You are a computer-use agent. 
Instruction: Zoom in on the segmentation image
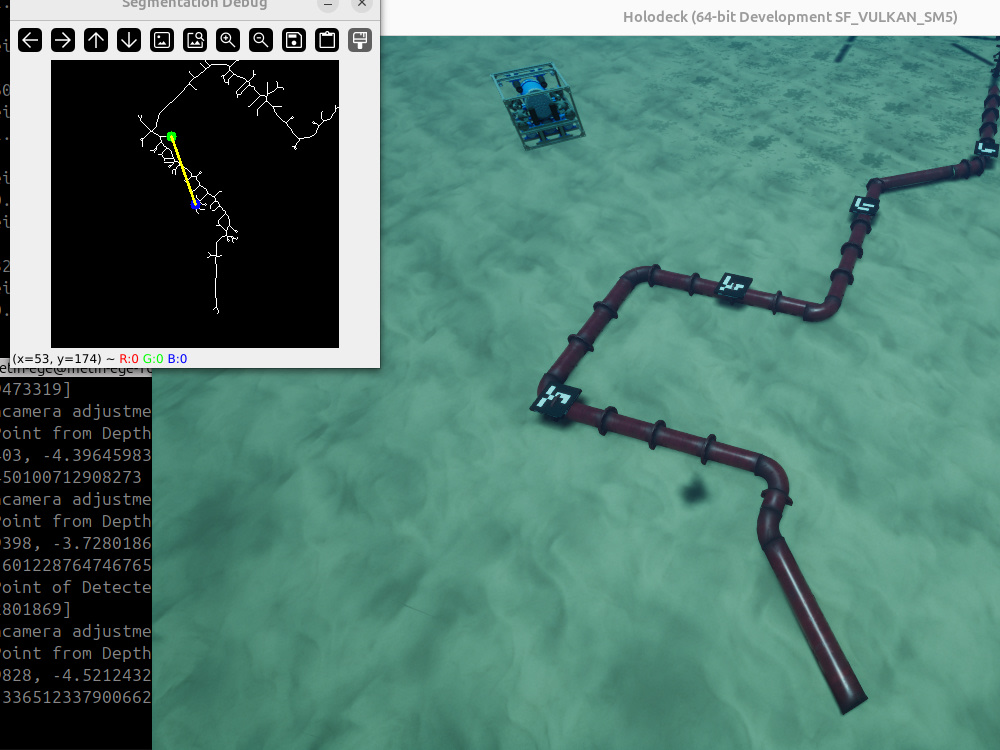point(228,40)
